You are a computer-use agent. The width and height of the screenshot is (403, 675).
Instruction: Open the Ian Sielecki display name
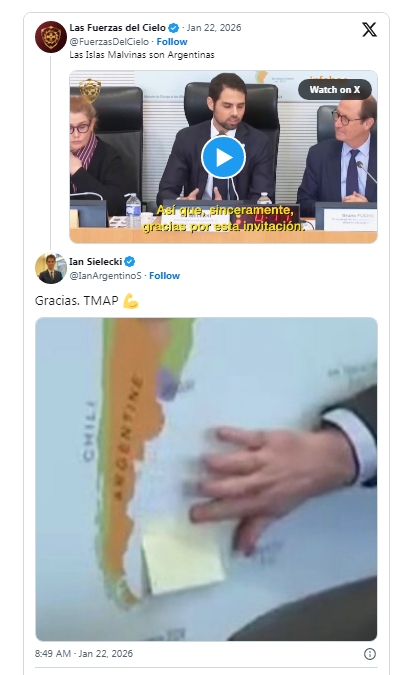(x=96, y=261)
